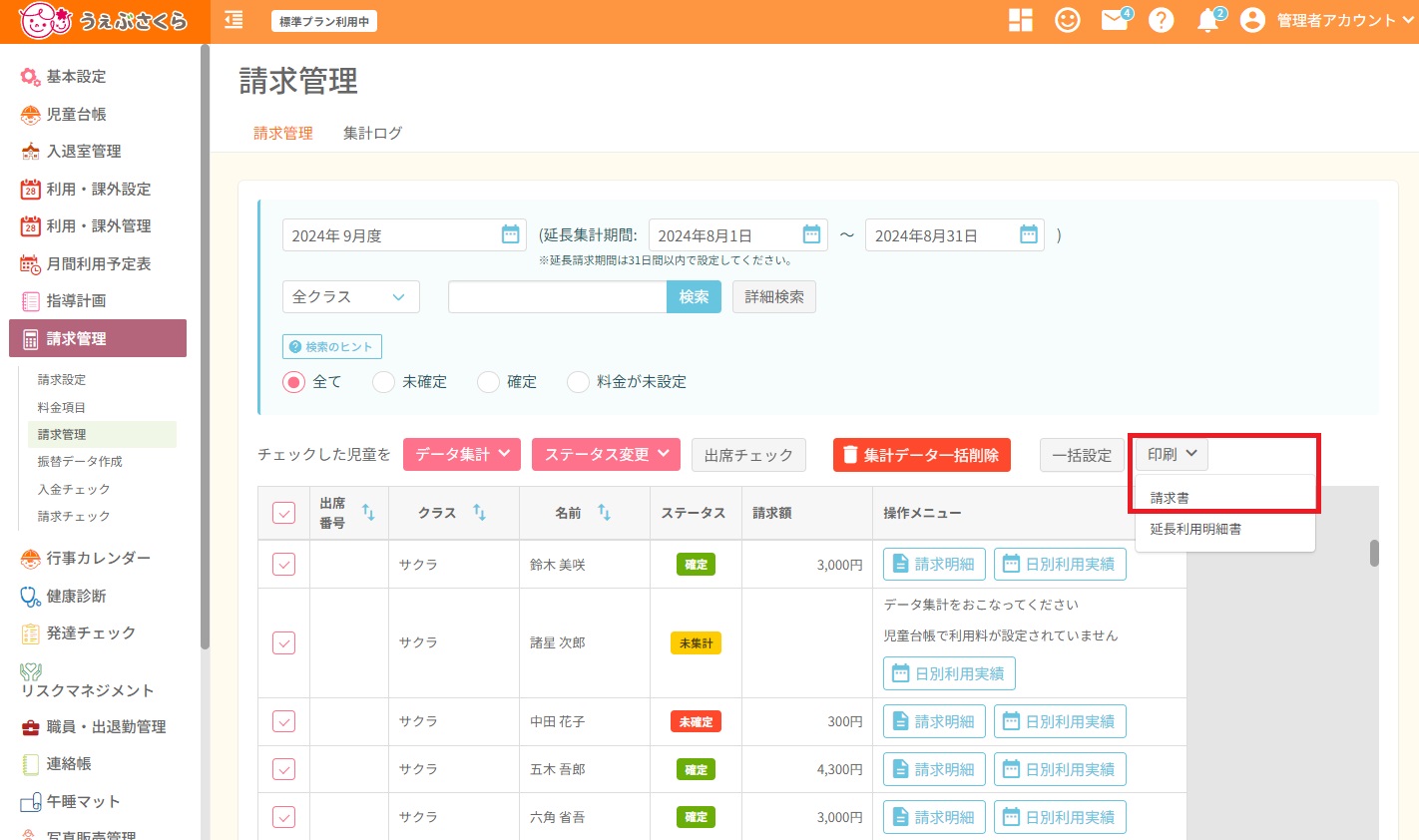Sort table by 出席番号 arrows
Viewport: 1419px width, 840px height.
point(368,512)
